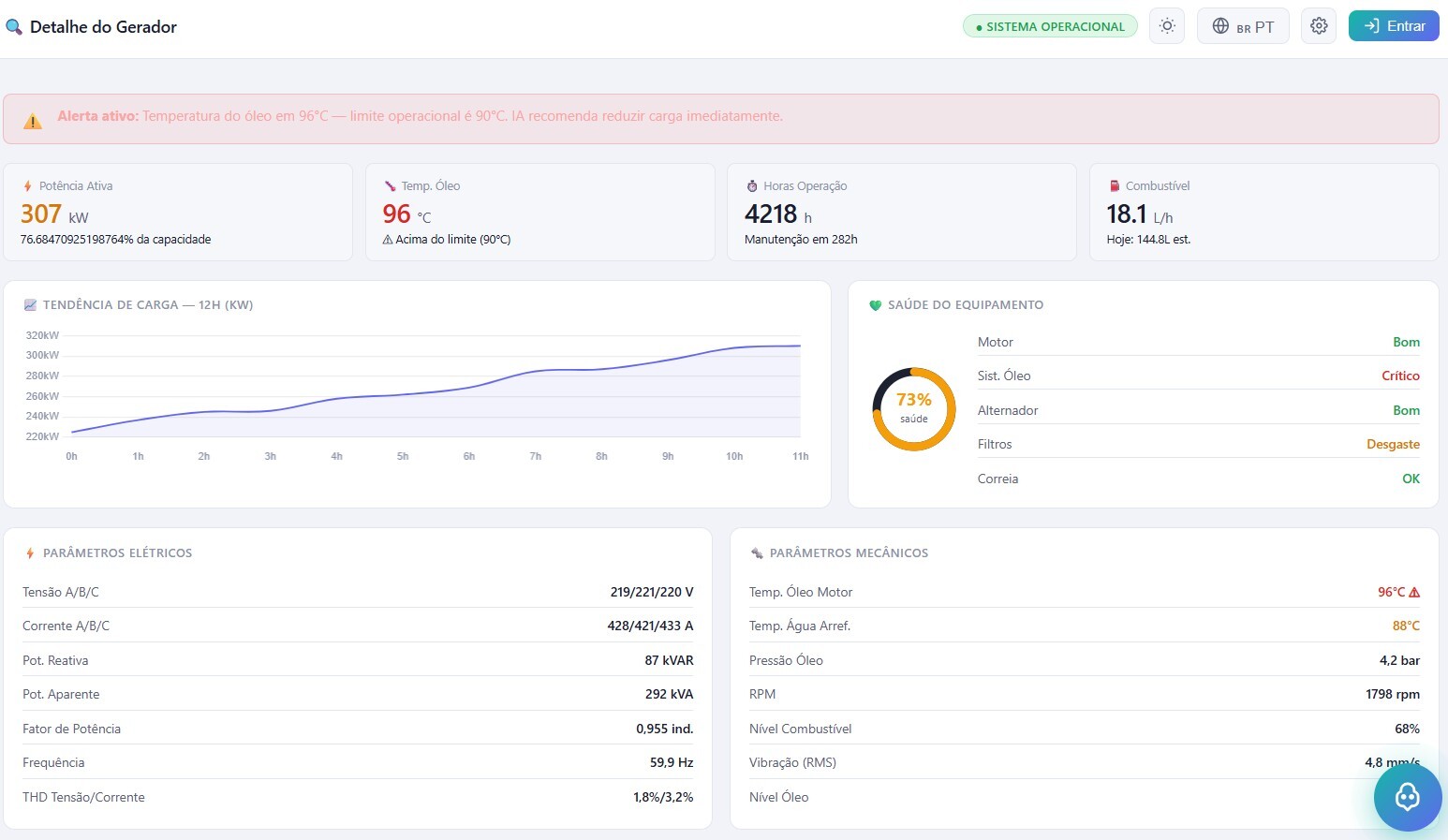Viewport: 1448px width, 840px height.
Task: Click the 96°C warning in Temp. Óleo Motor
Action: click(1398, 592)
